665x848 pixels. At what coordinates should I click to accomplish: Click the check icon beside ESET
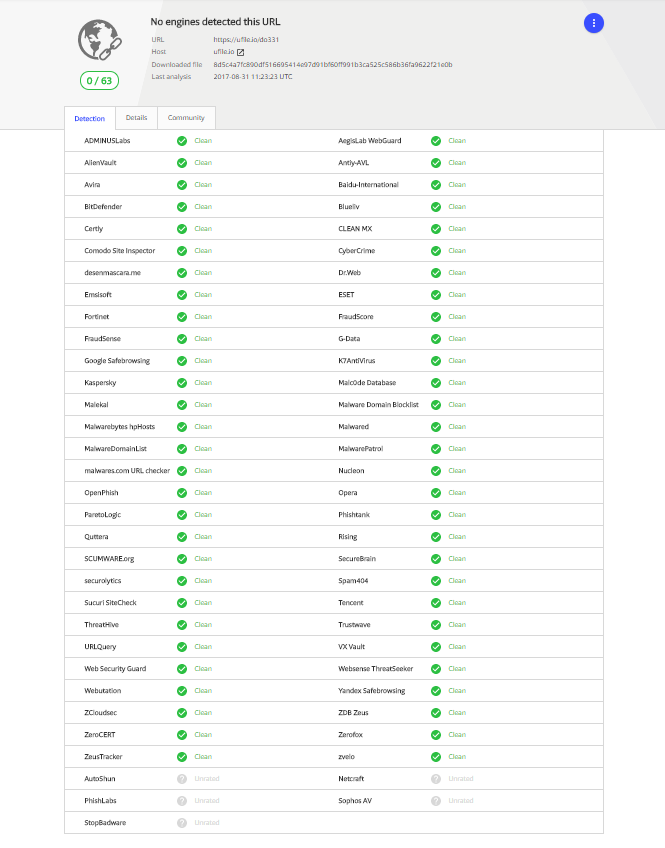pos(436,295)
